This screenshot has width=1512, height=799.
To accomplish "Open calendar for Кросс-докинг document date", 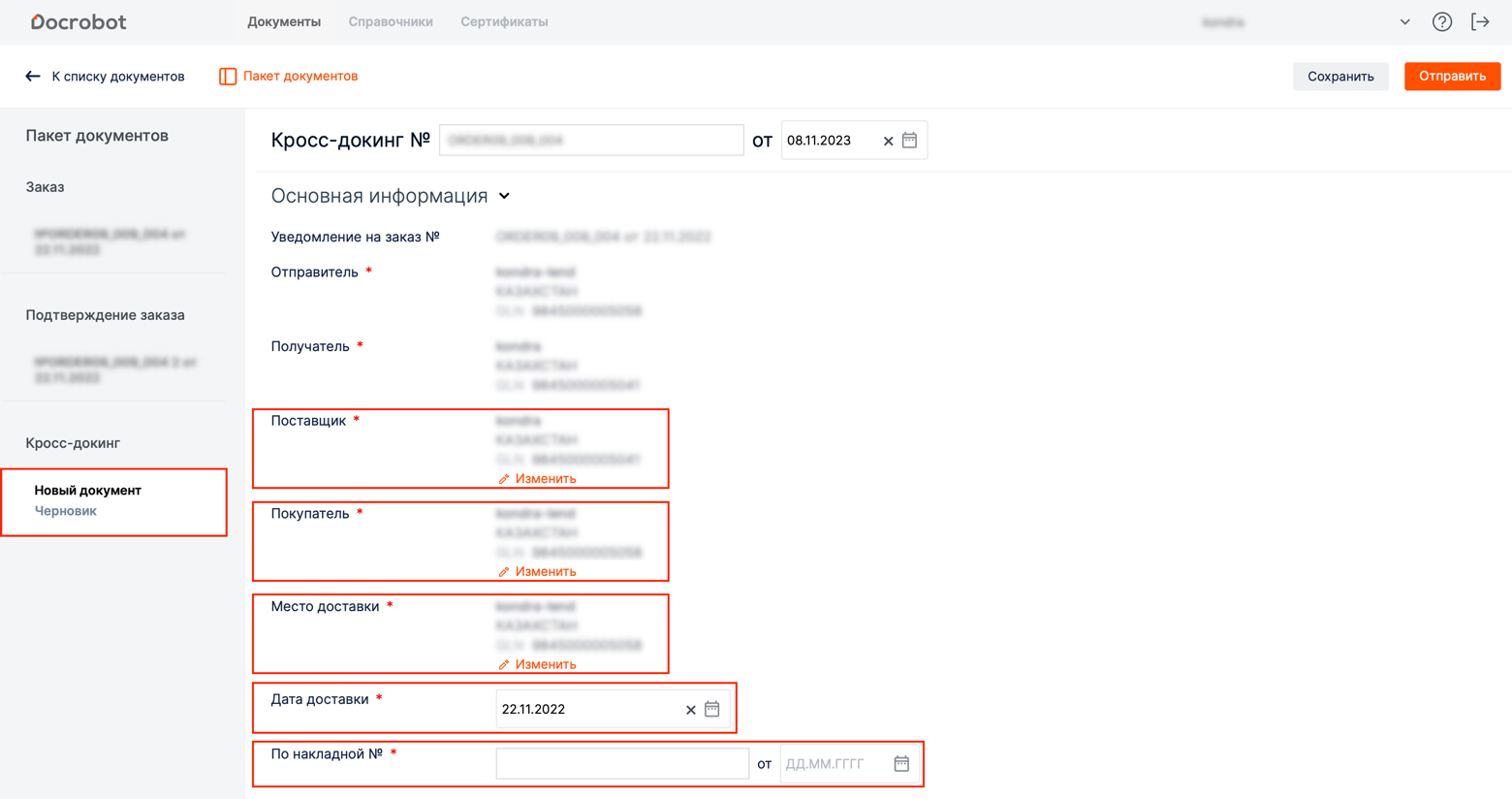I will coord(909,141).
